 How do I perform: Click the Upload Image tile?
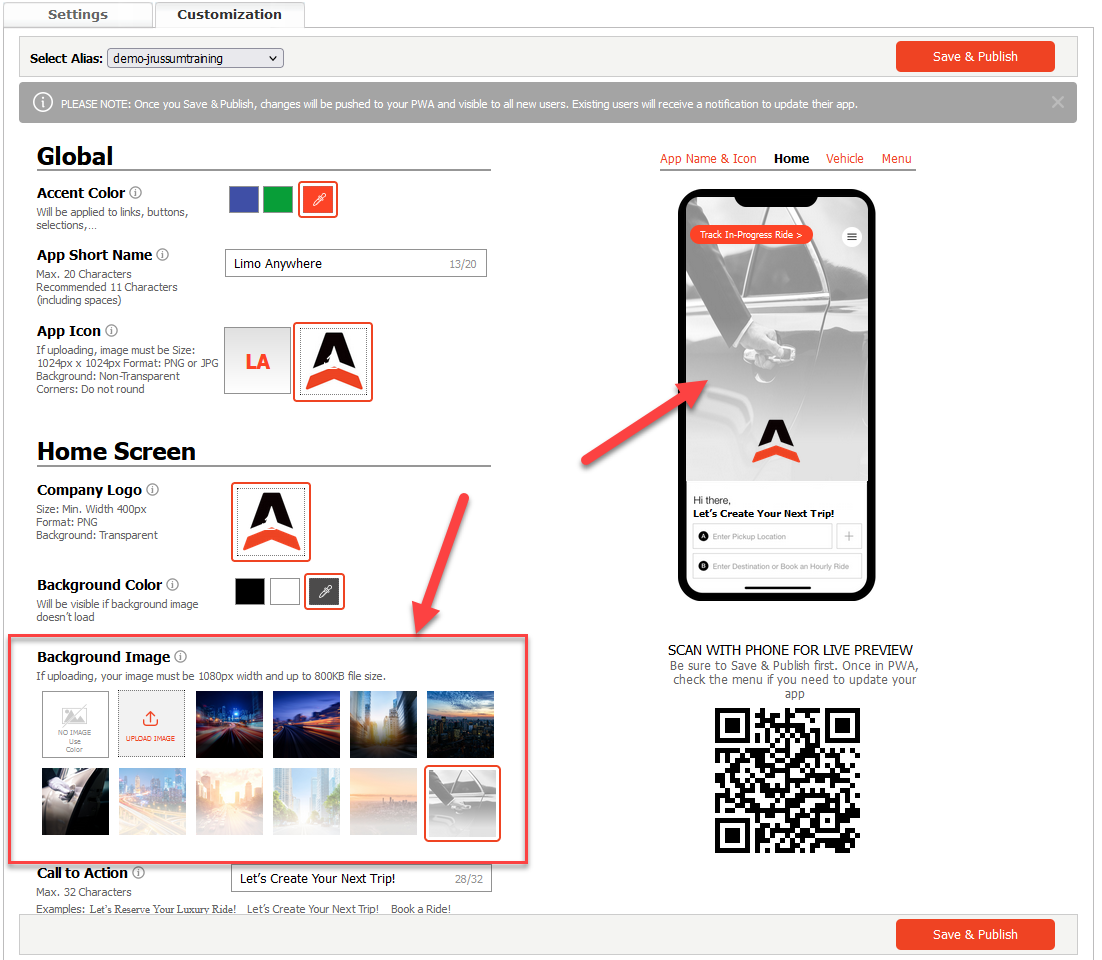[151, 724]
